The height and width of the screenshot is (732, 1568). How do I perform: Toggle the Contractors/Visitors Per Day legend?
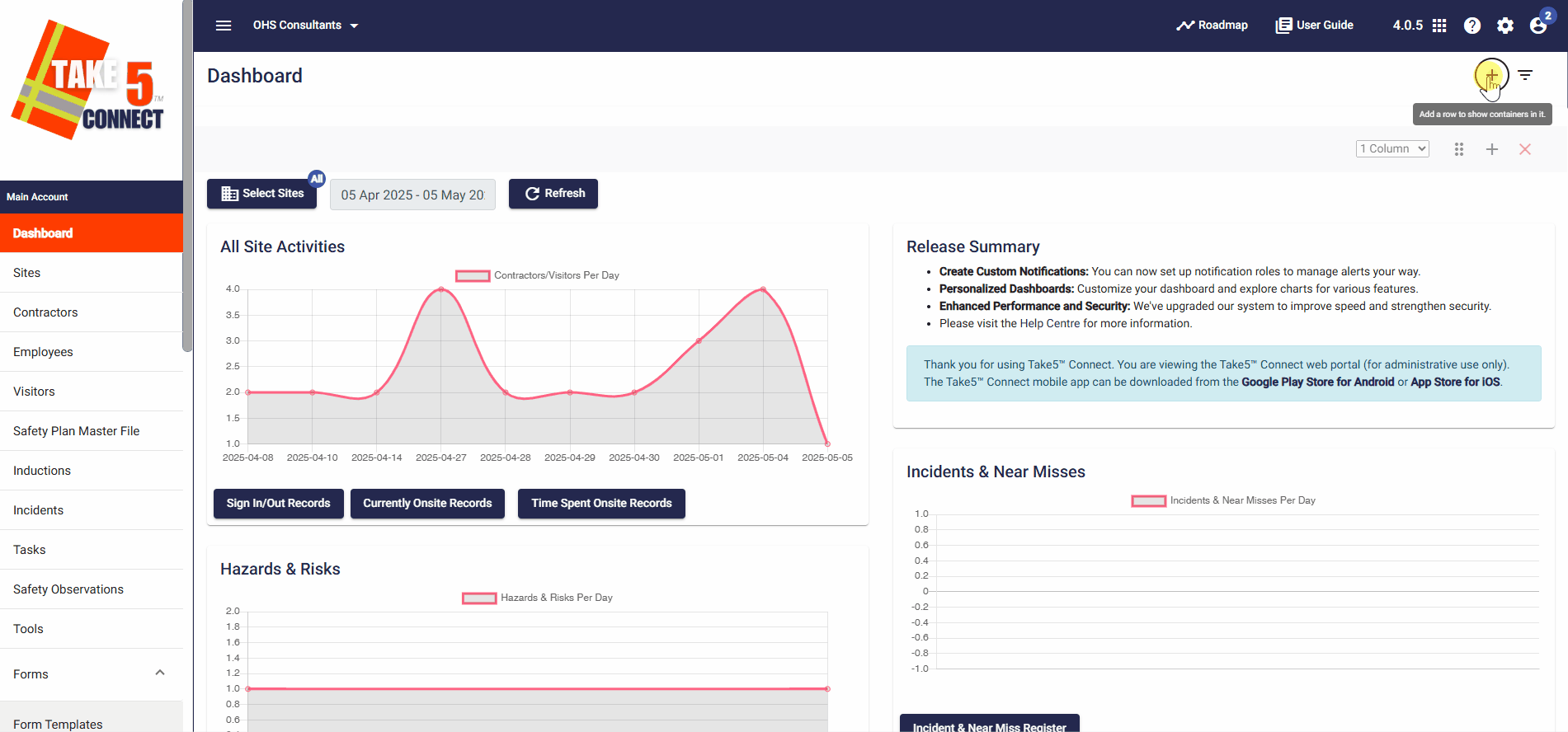point(537,275)
